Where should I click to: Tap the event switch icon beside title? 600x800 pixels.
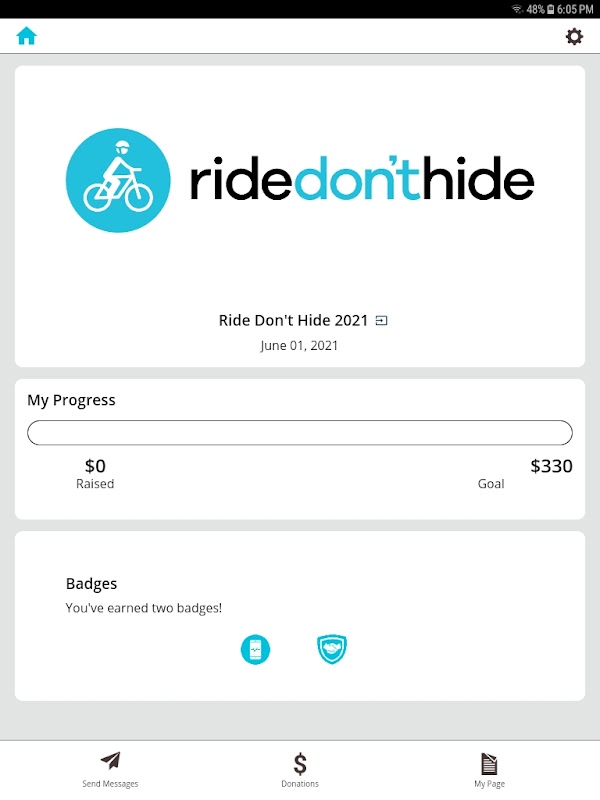[x=381, y=321]
